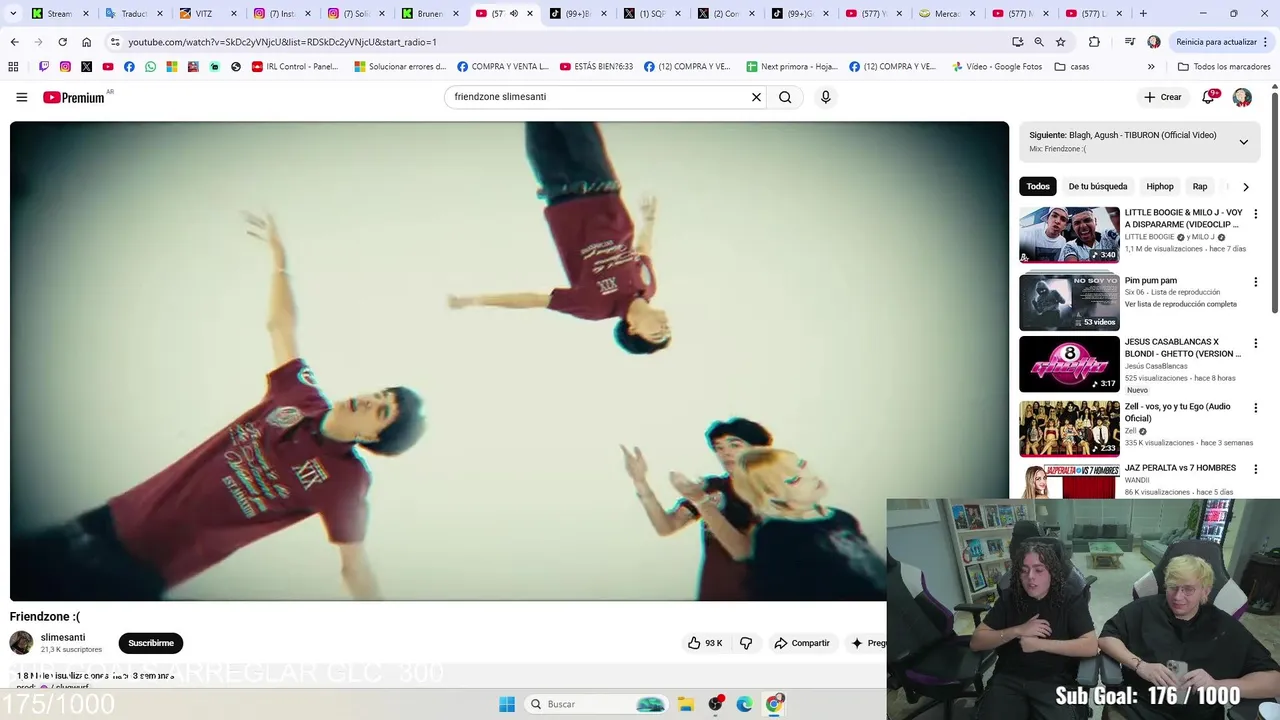The image size is (1280, 720).
Task: Click Reinicia para actualizar button
Action: tap(1216, 42)
